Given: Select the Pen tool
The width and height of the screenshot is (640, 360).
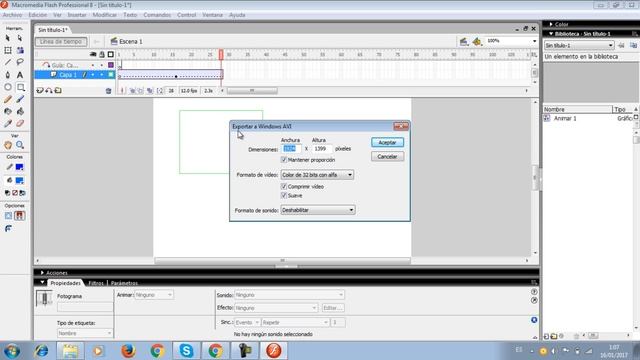Looking at the screenshot, I should pos(8,75).
